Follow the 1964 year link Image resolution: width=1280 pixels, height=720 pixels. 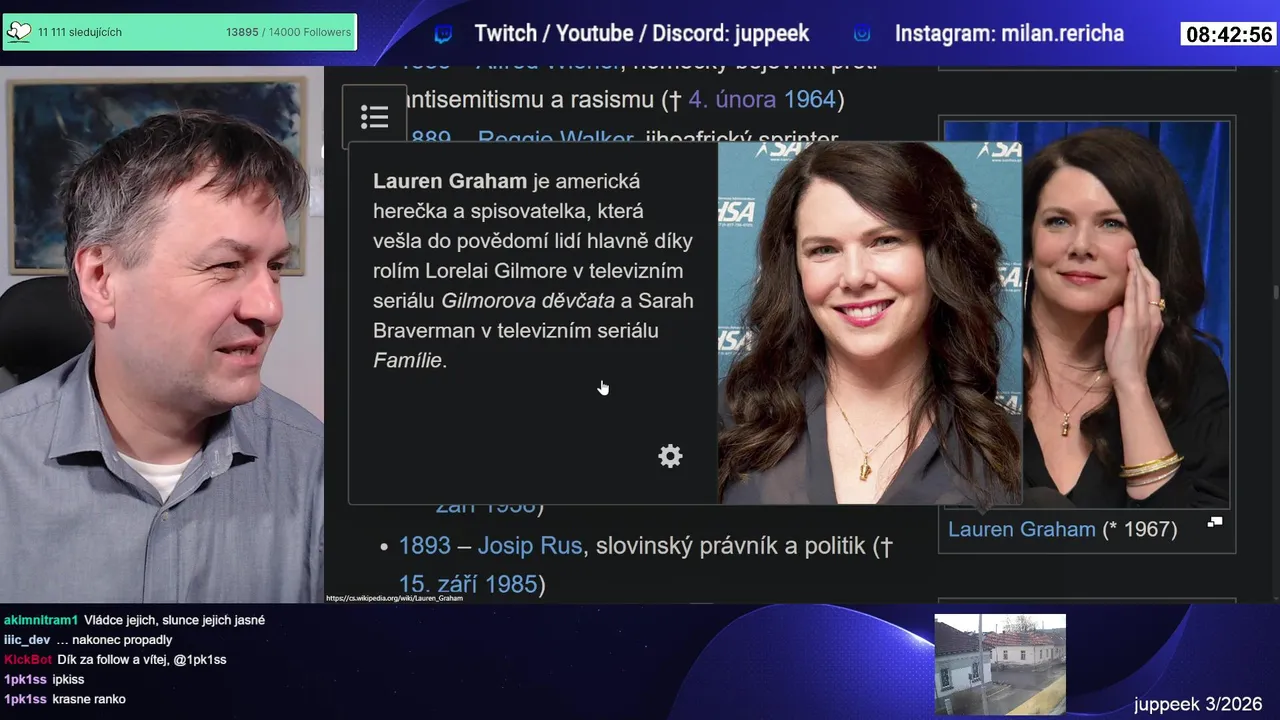coord(809,100)
